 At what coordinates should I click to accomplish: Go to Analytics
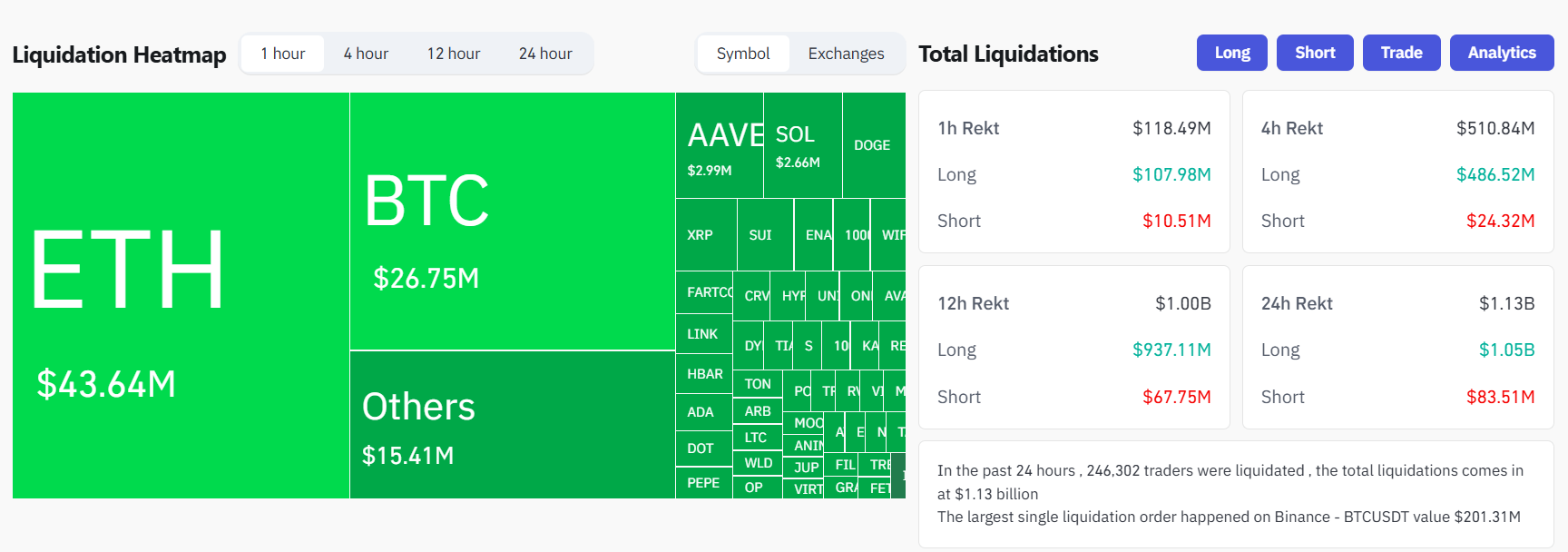(1501, 53)
